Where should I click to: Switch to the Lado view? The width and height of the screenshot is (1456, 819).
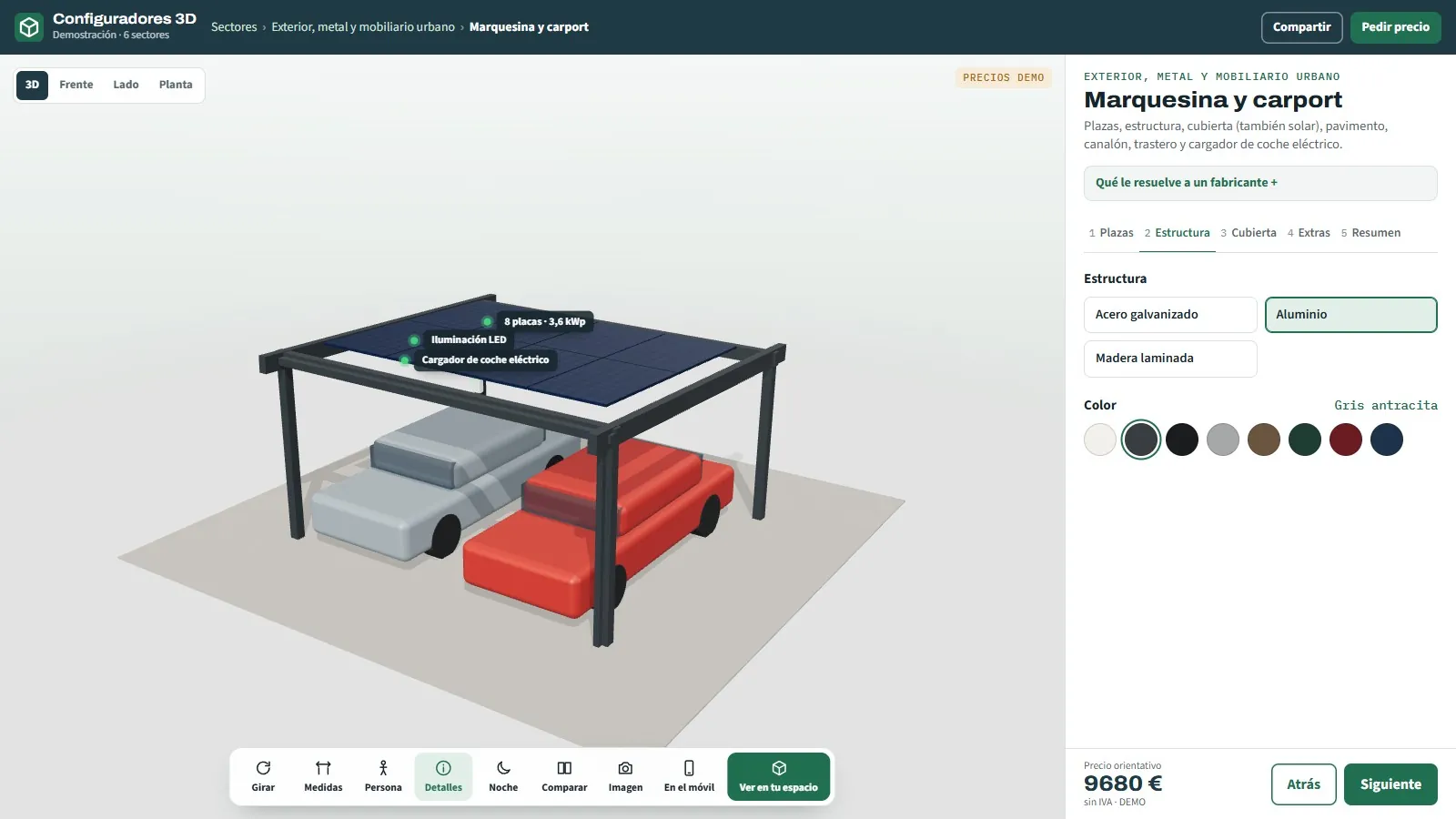coord(126,85)
